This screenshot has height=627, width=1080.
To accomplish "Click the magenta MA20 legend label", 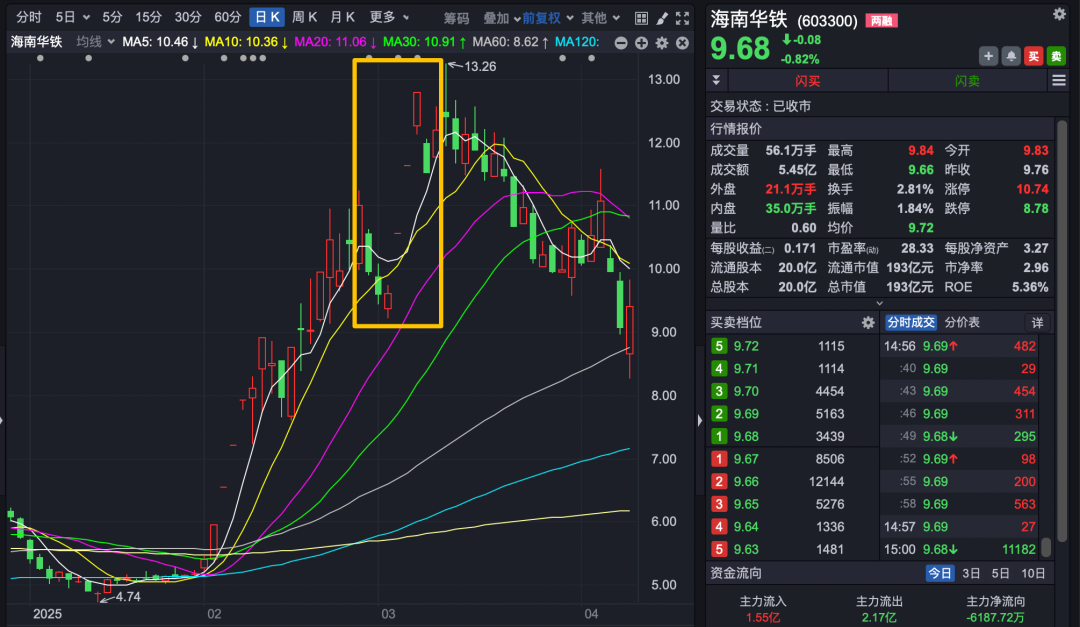I will click(x=320, y=41).
